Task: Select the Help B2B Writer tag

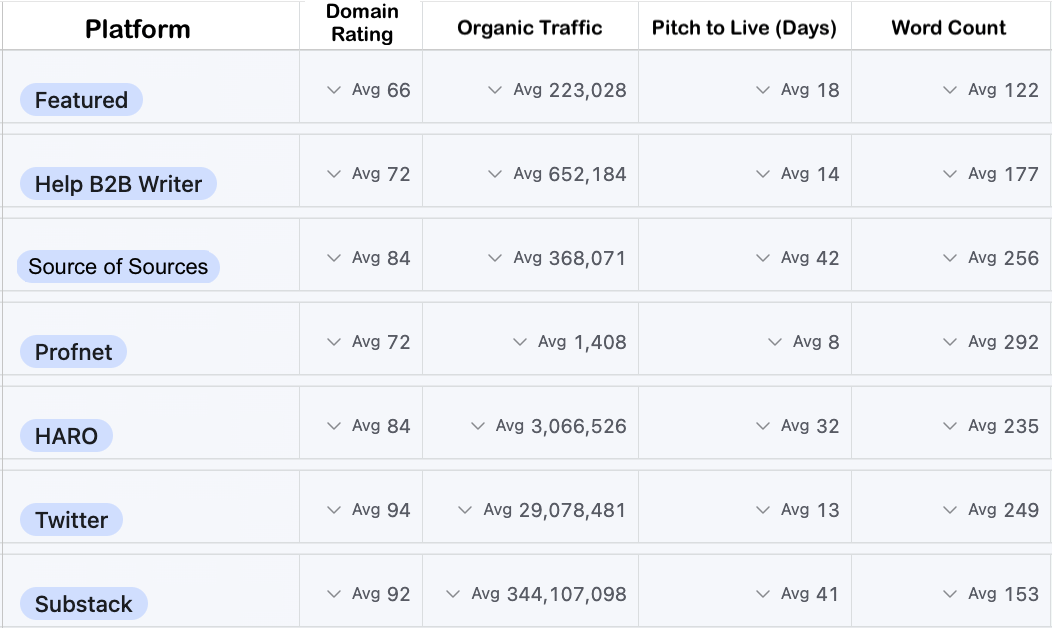Action: 118,183
